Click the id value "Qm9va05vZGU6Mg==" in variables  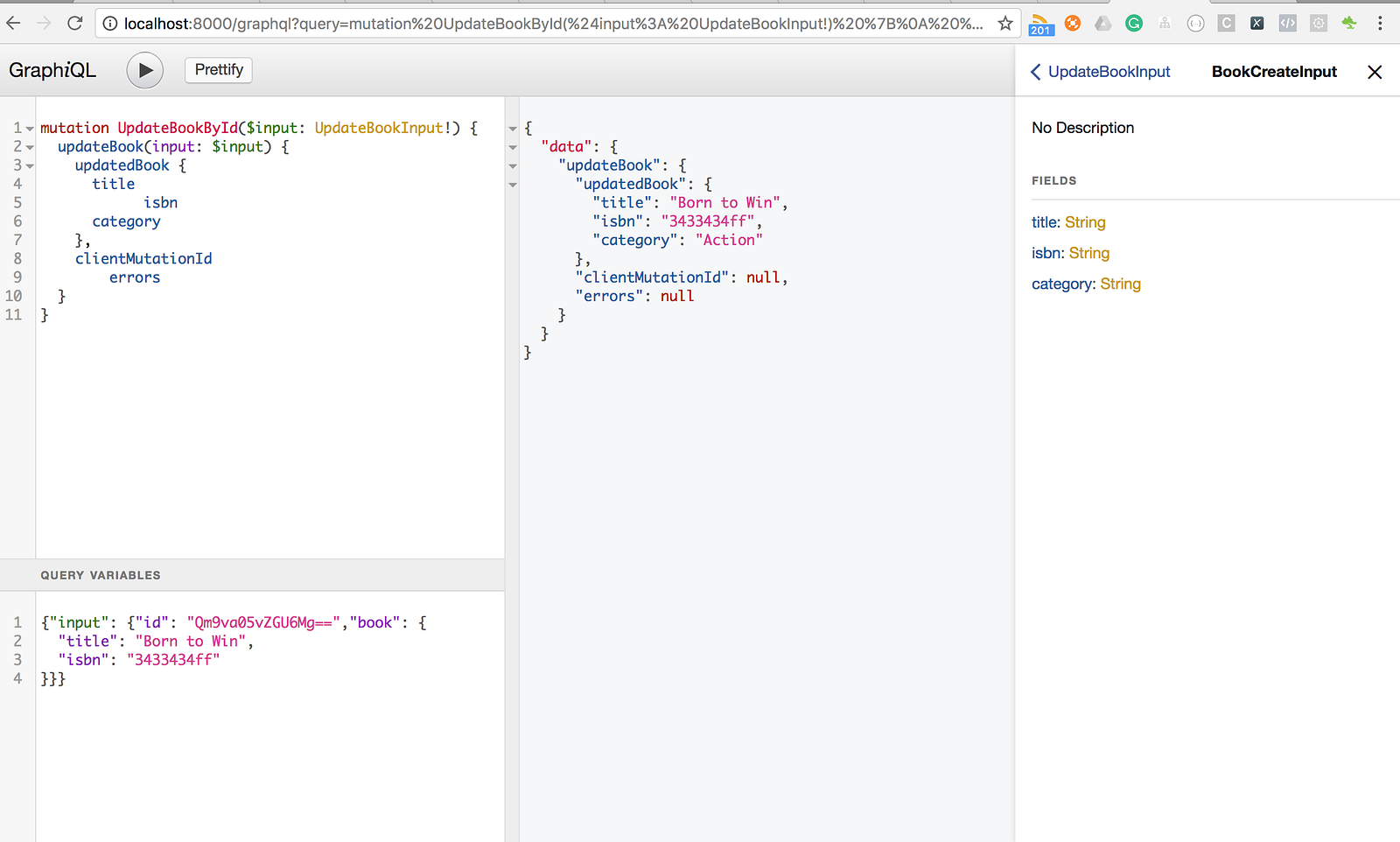(263, 622)
